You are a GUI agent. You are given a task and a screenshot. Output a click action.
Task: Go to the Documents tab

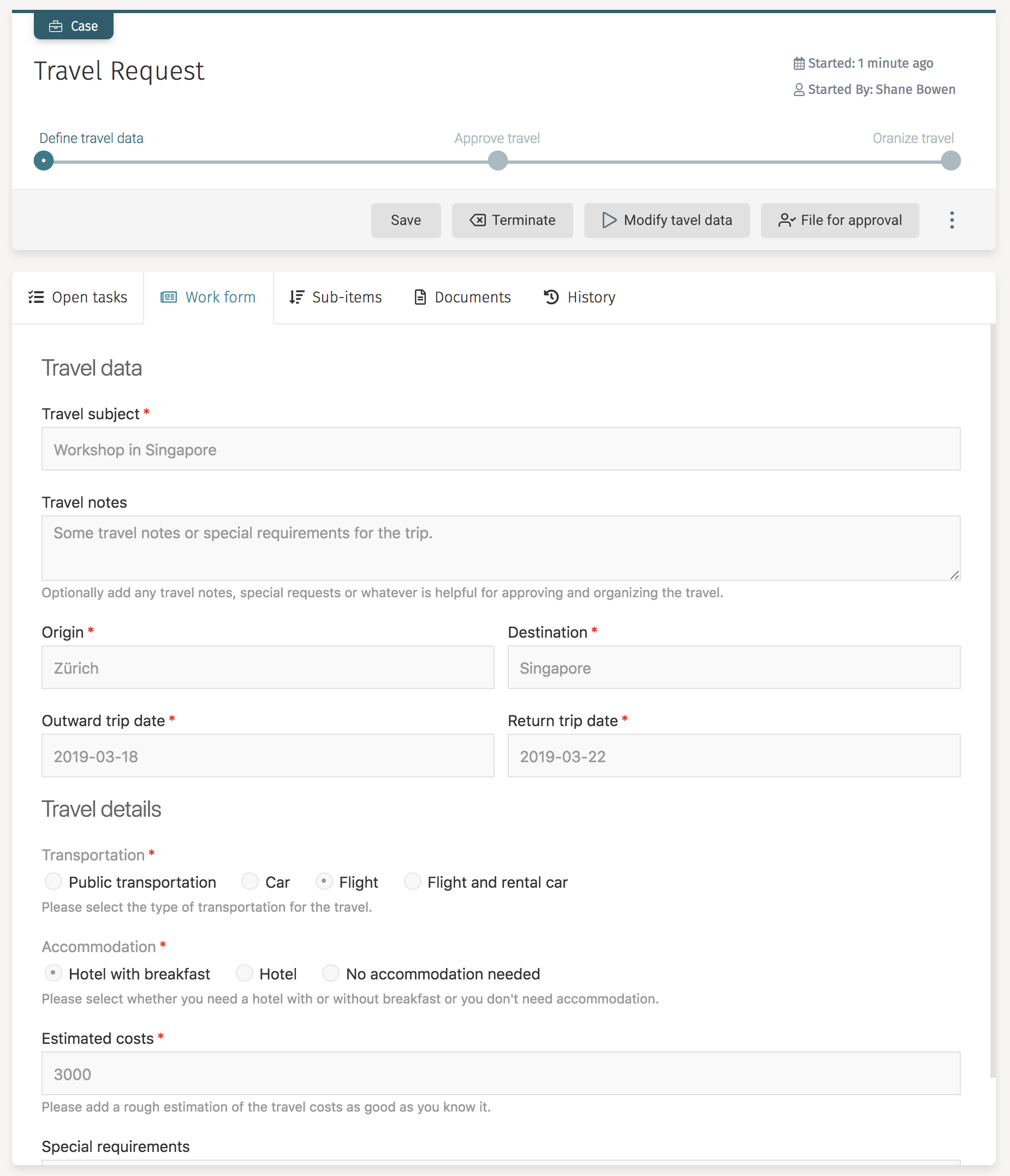click(x=462, y=298)
